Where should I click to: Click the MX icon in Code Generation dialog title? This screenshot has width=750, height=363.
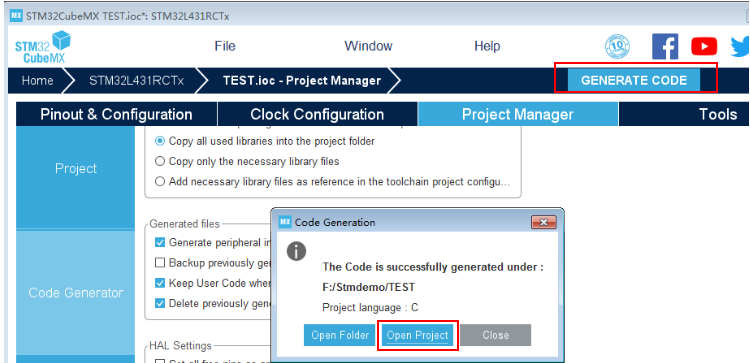click(x=285, y=222)
